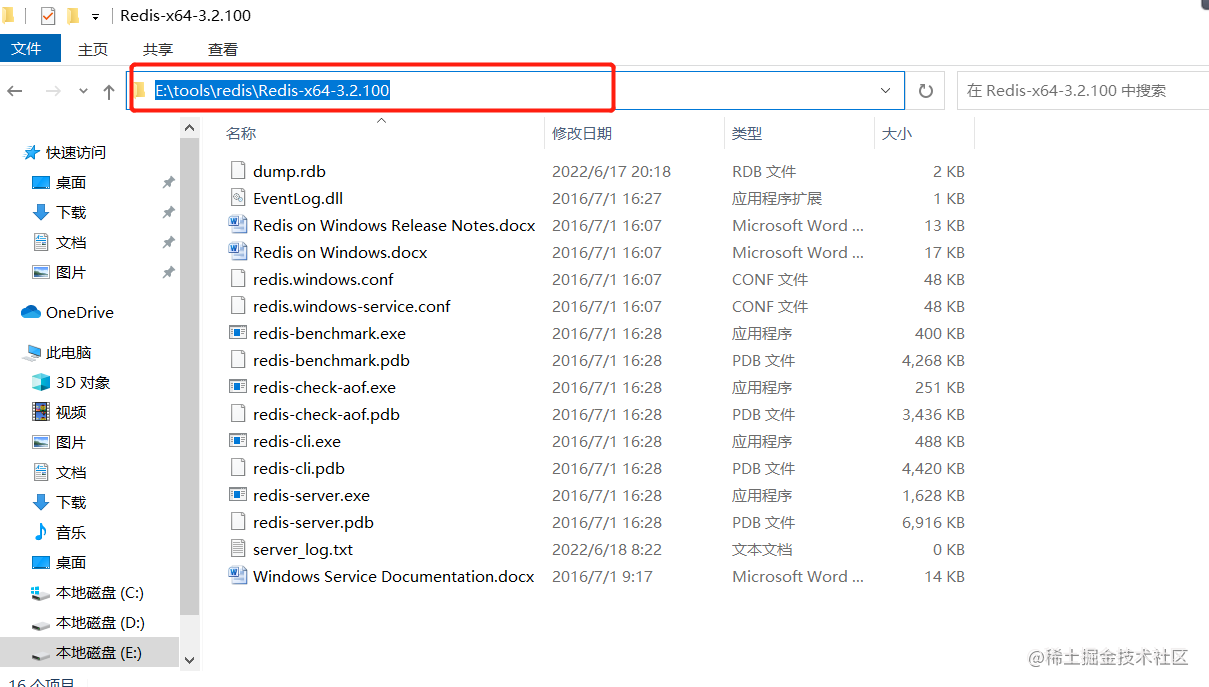1209x687 pixels.
Task: Go up one folder with the up arrow
Action: (109, 91)
